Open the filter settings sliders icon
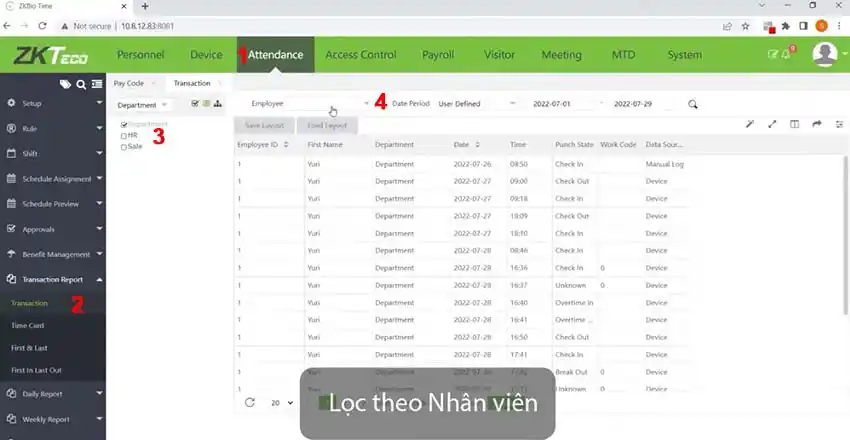This screenshot has width=850, height=440. pos(839,124)
